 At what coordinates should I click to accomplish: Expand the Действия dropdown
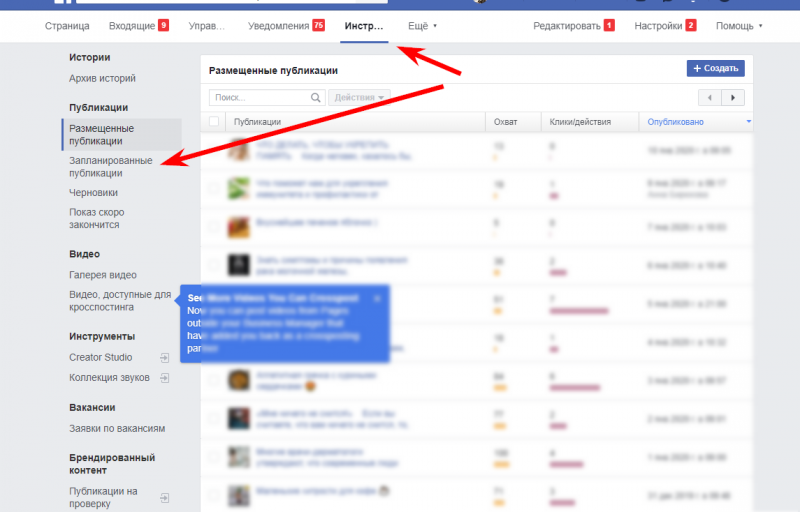point(360,98)
